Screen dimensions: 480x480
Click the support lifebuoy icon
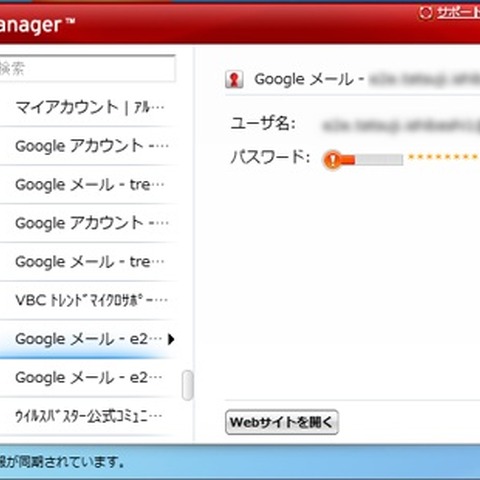pyautogui.click(x=425, y=13)
